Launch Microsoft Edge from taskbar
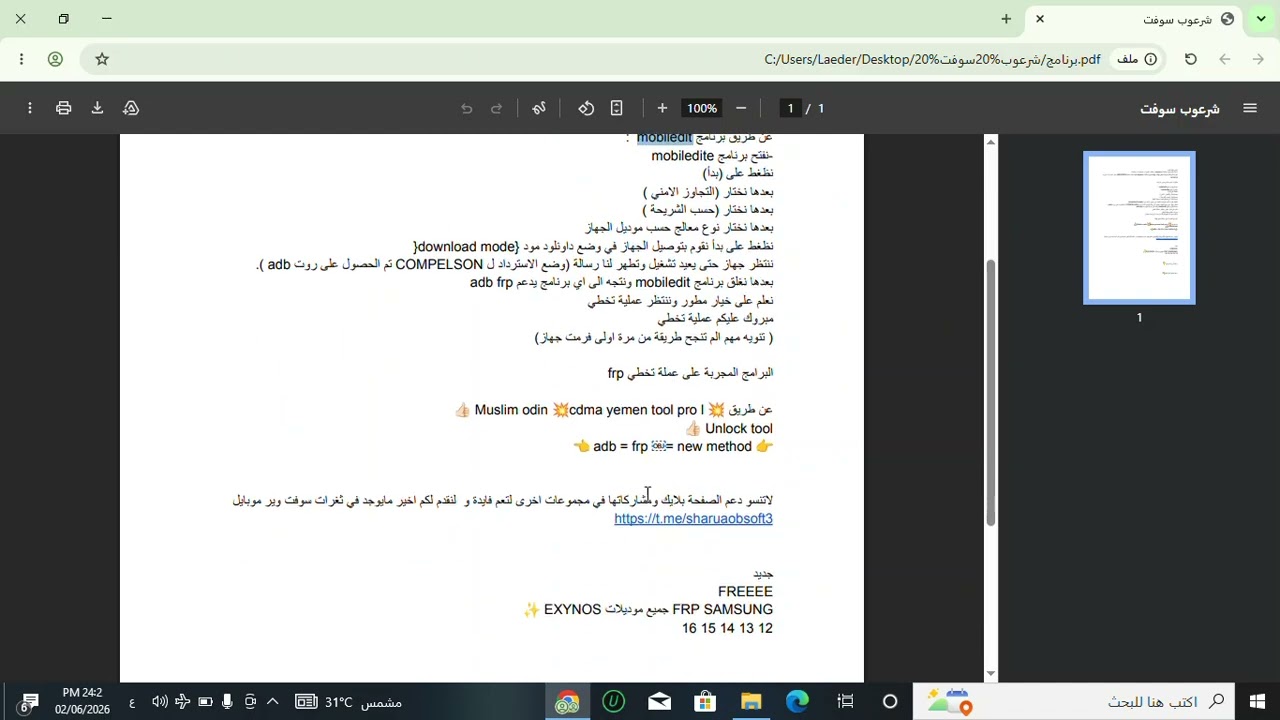The height and width of the screenshot is (720, 1280). tap(797, 702)
